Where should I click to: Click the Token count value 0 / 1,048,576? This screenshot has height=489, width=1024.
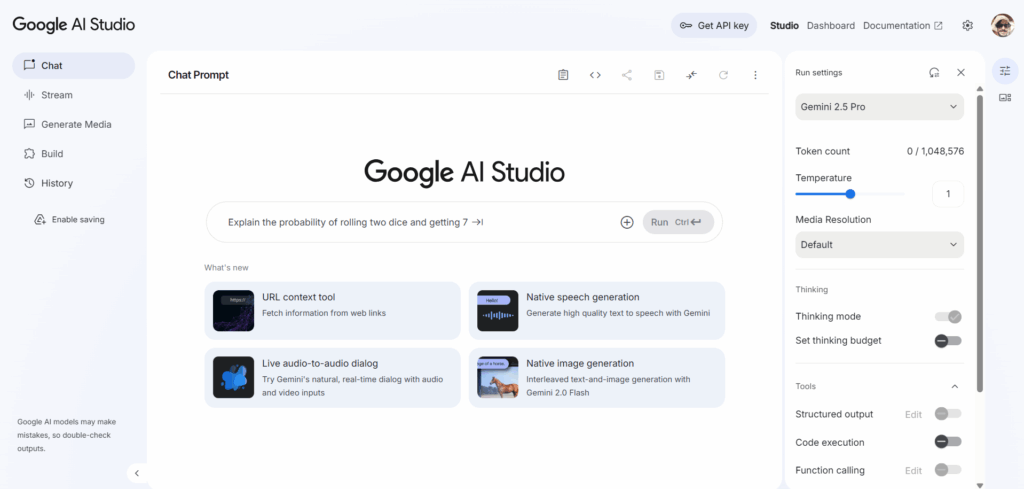click(x=935, y=151)
